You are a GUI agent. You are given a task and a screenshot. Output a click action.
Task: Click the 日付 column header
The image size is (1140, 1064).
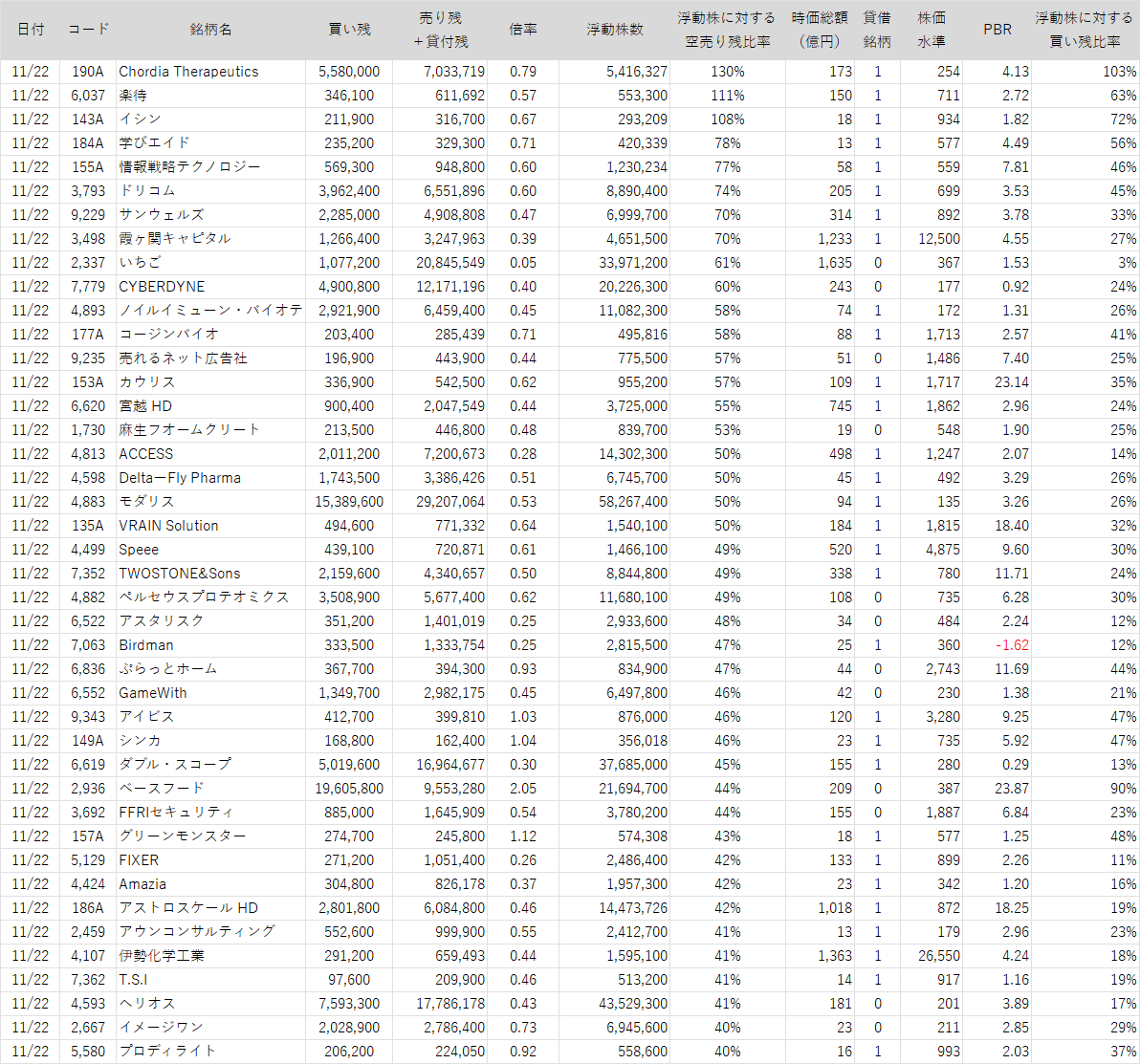tap(31, 30)
